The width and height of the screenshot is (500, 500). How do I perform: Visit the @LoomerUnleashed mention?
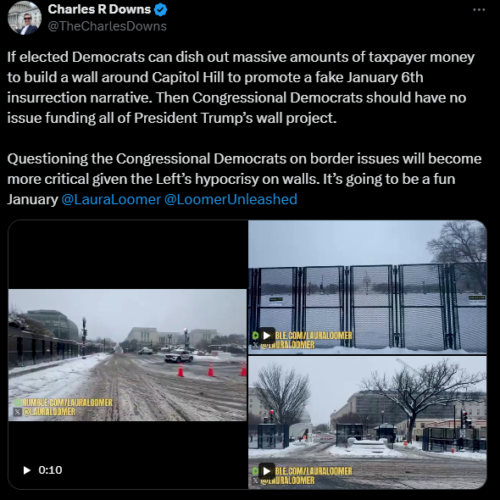click(231, 199)
